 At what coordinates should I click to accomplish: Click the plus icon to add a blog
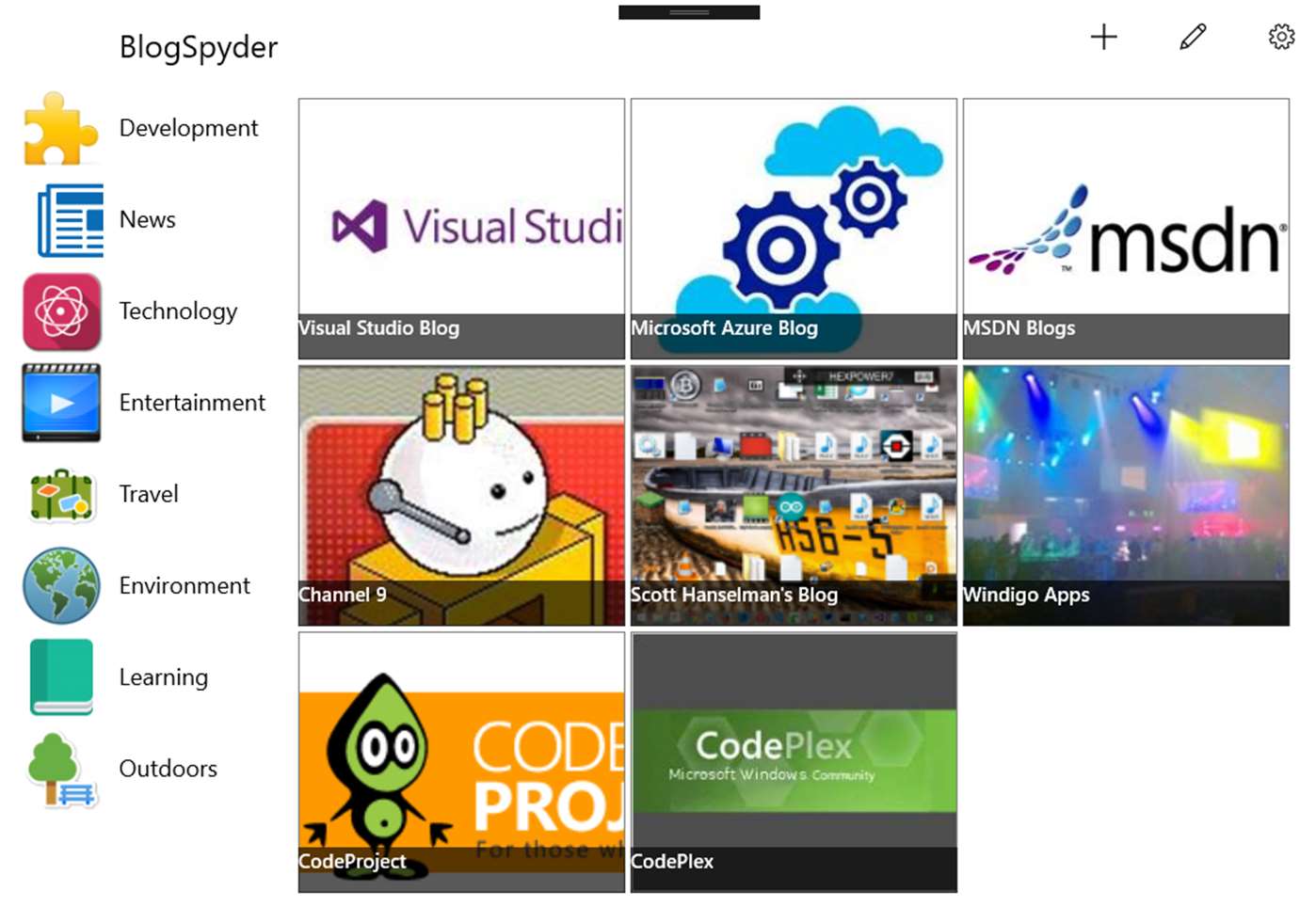tap(1103, 37)
